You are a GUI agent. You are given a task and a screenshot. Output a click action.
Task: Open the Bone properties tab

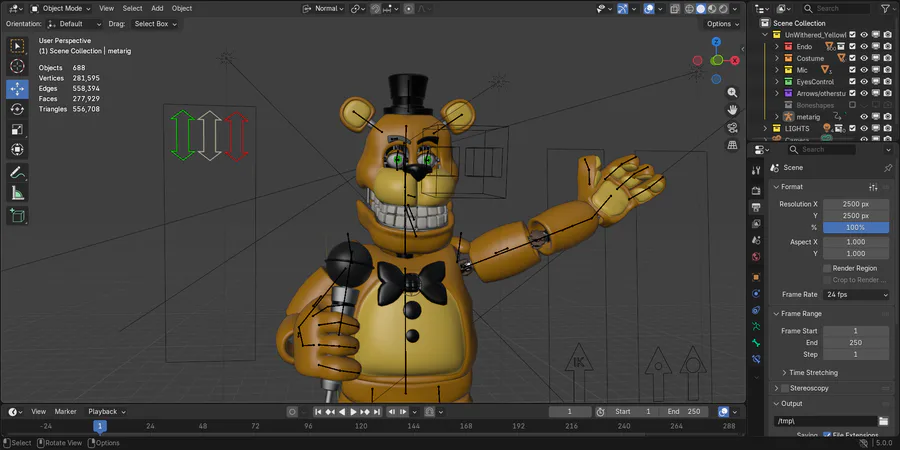[757, 343]
